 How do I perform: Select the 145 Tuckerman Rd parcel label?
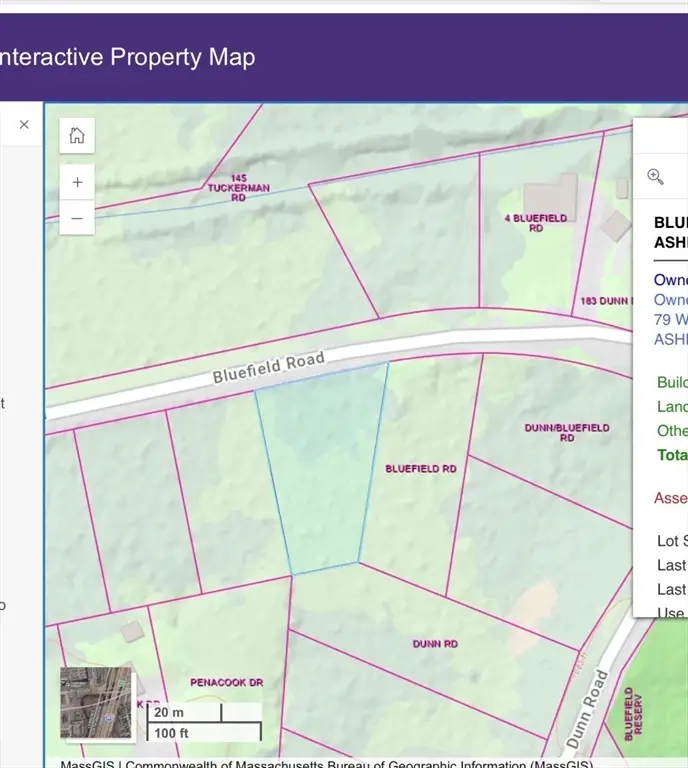point(226,188)
